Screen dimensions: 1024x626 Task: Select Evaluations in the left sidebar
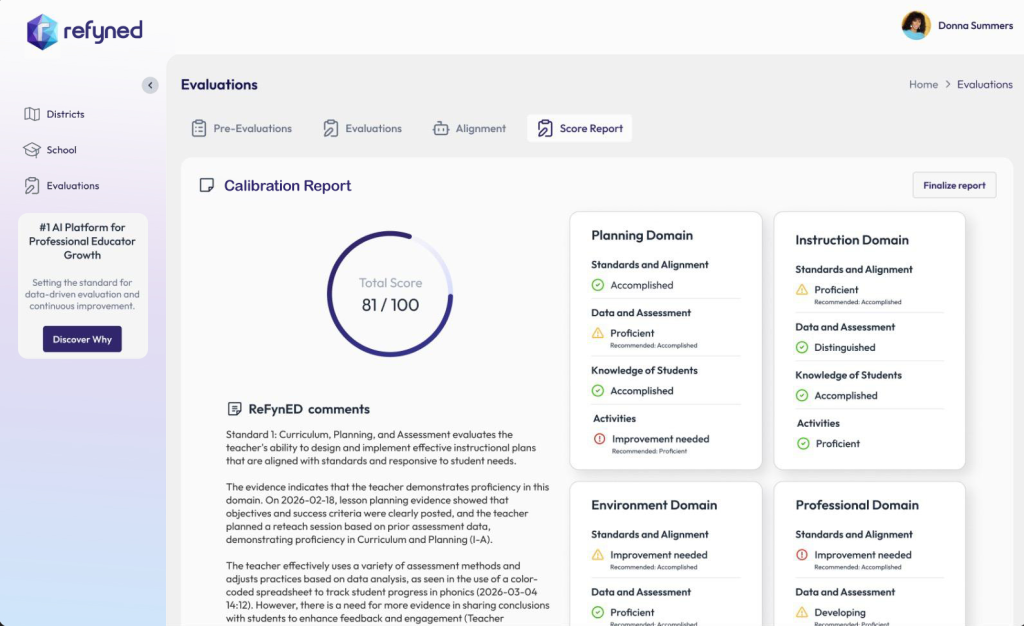72,186
